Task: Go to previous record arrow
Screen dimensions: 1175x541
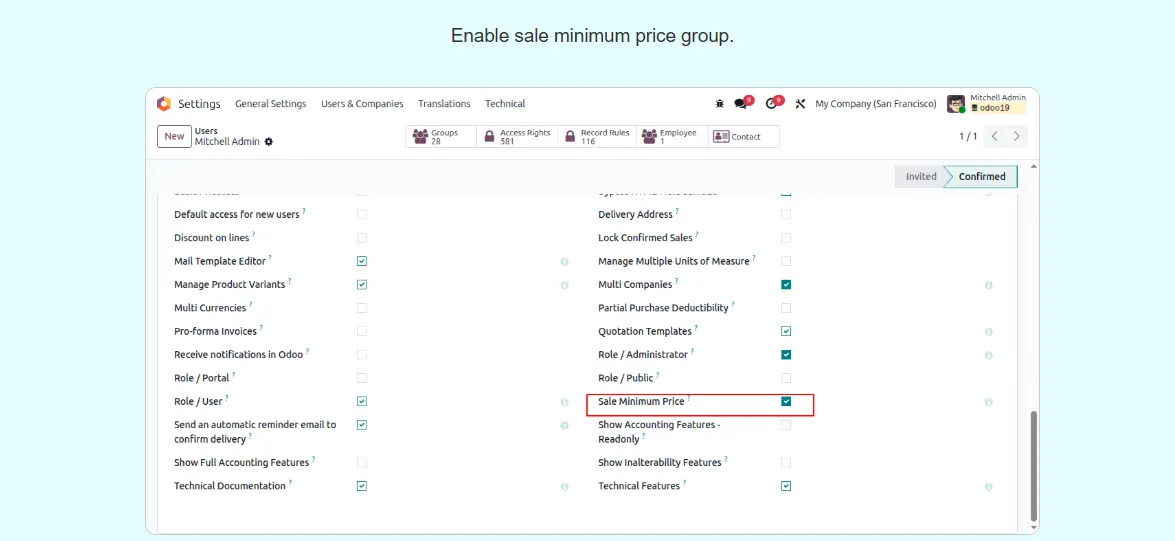Action: click(995, 136)
